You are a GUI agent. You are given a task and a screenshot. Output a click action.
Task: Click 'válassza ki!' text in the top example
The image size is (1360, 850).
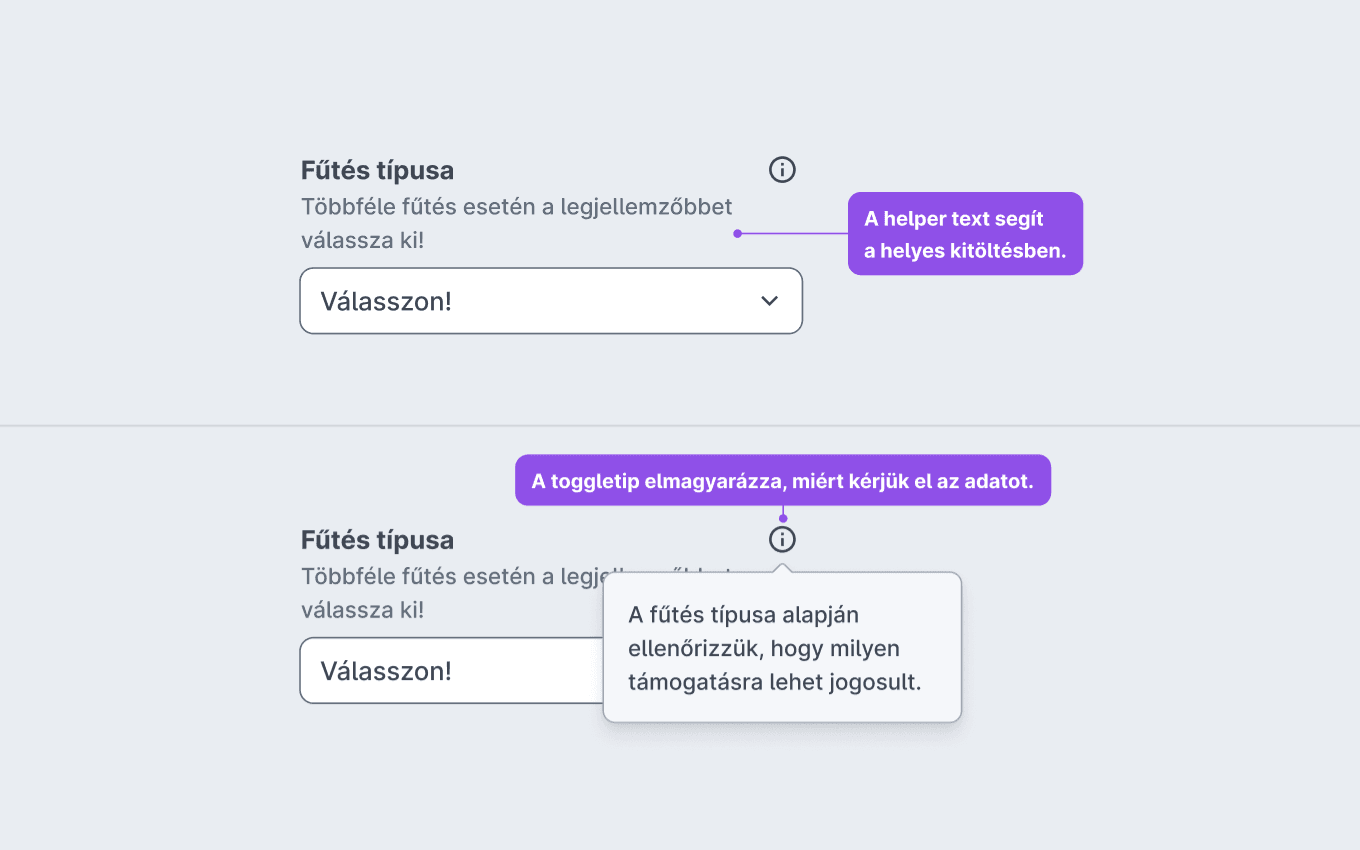(362, 241)
